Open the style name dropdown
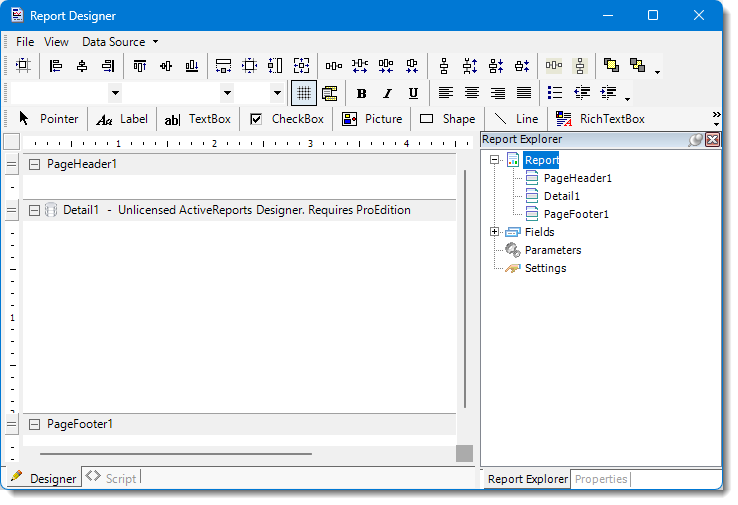 click(x=115, y=93)
